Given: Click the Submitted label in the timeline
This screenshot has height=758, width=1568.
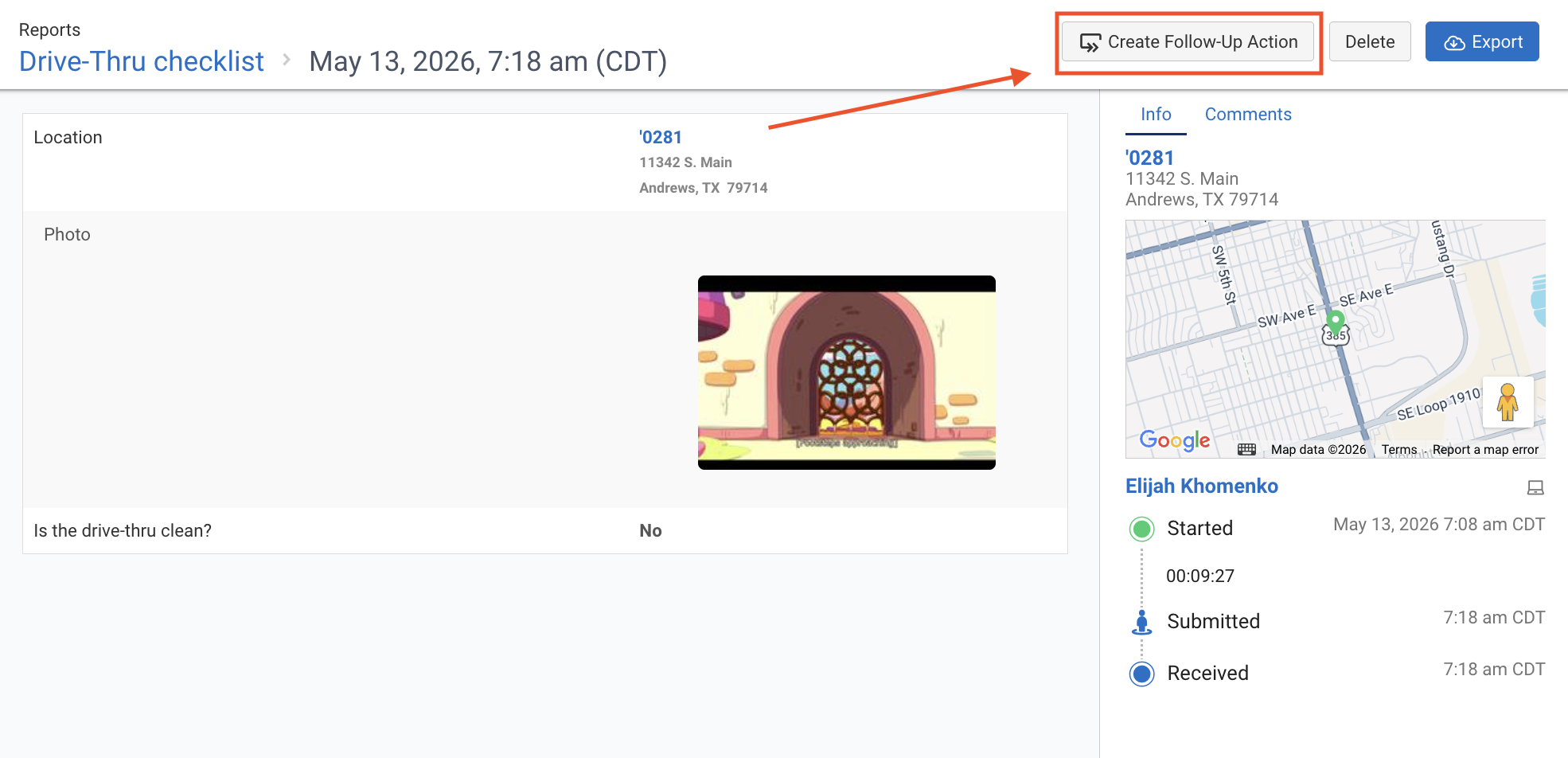Looking at the screenshot, I should point(1213,622).
